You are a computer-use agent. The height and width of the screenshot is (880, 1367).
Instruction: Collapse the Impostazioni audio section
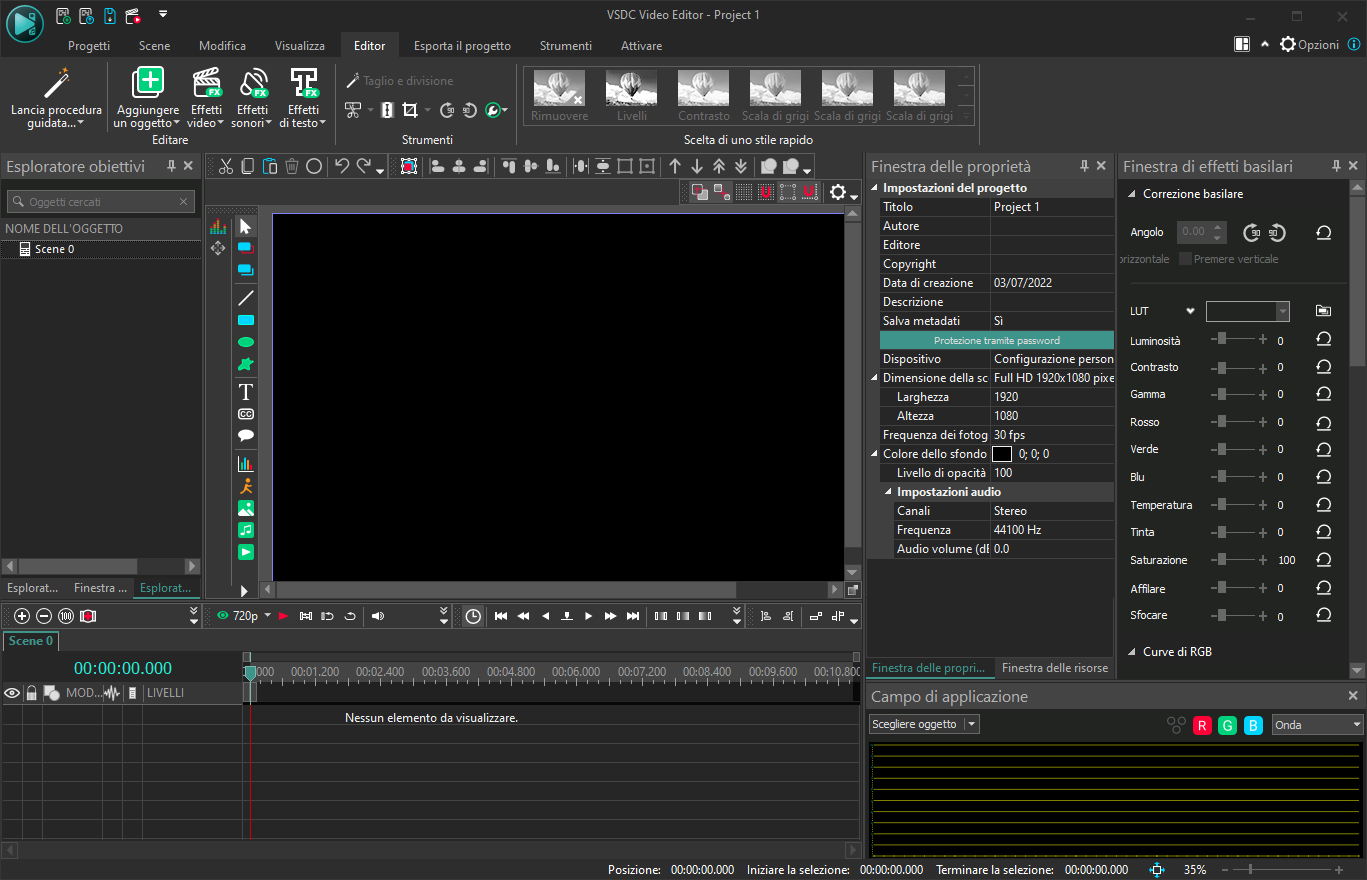click(888, 492)
